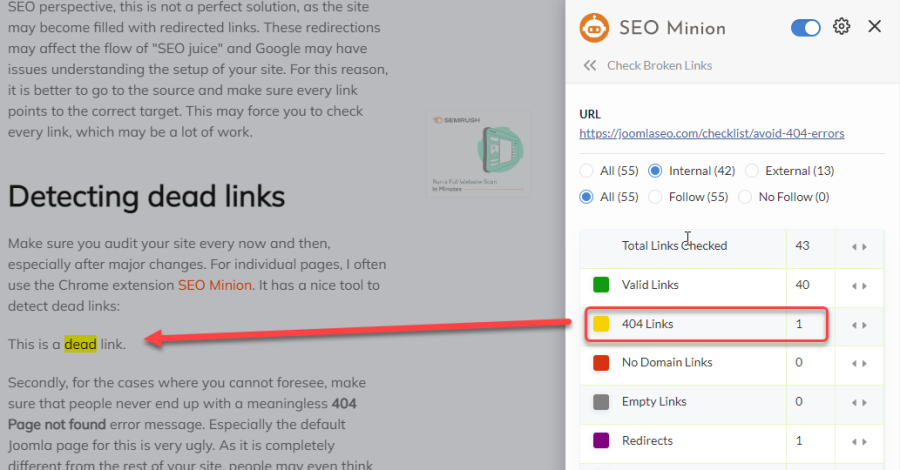Select the External (13) radio option
The height and width of the screenshot is (470, 900).
tap(751, 171)
